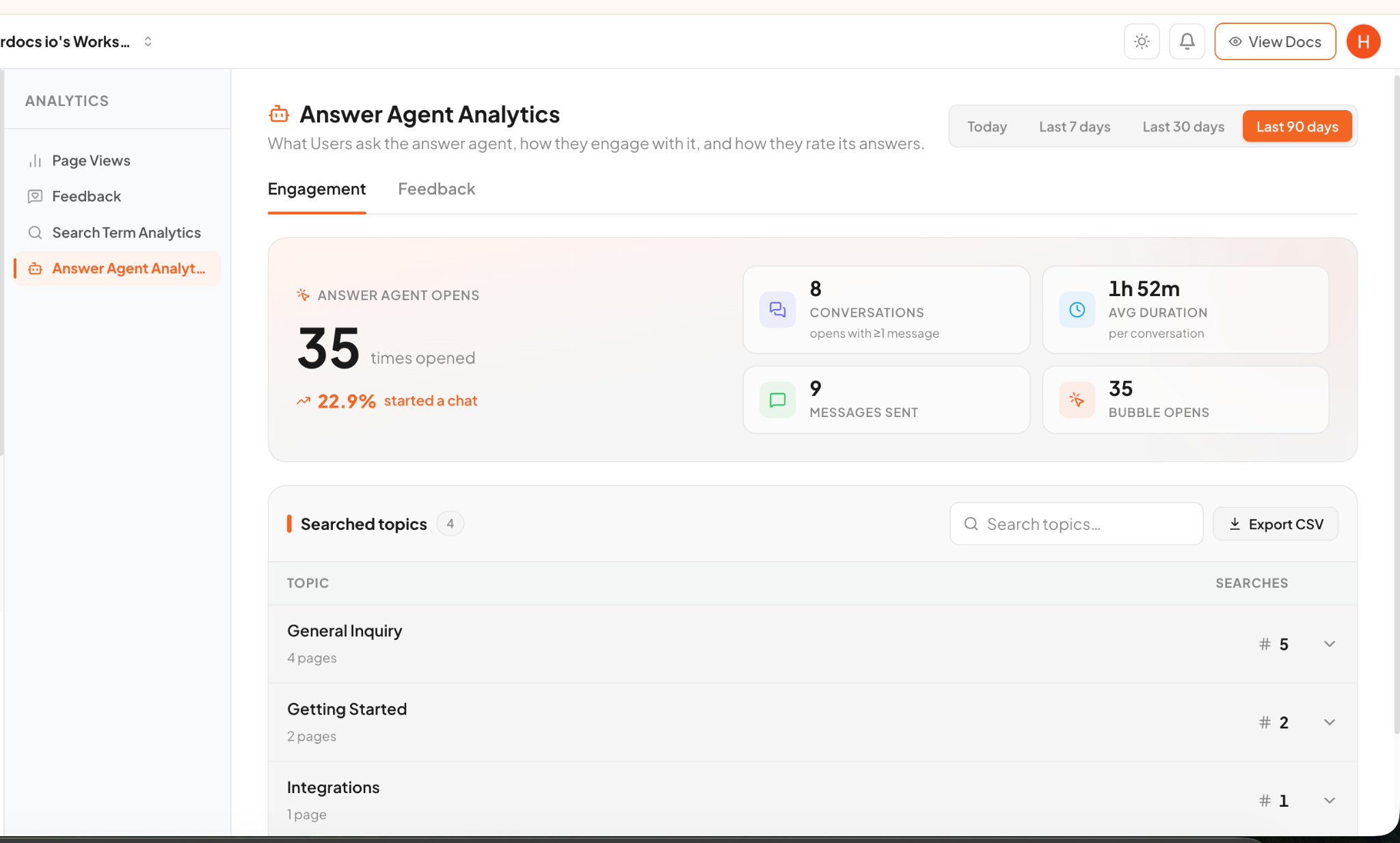The width and height of the screenshot is (1400, 843).
Task: Click the '1 page' text under Integrations
Action: (306, 814)
